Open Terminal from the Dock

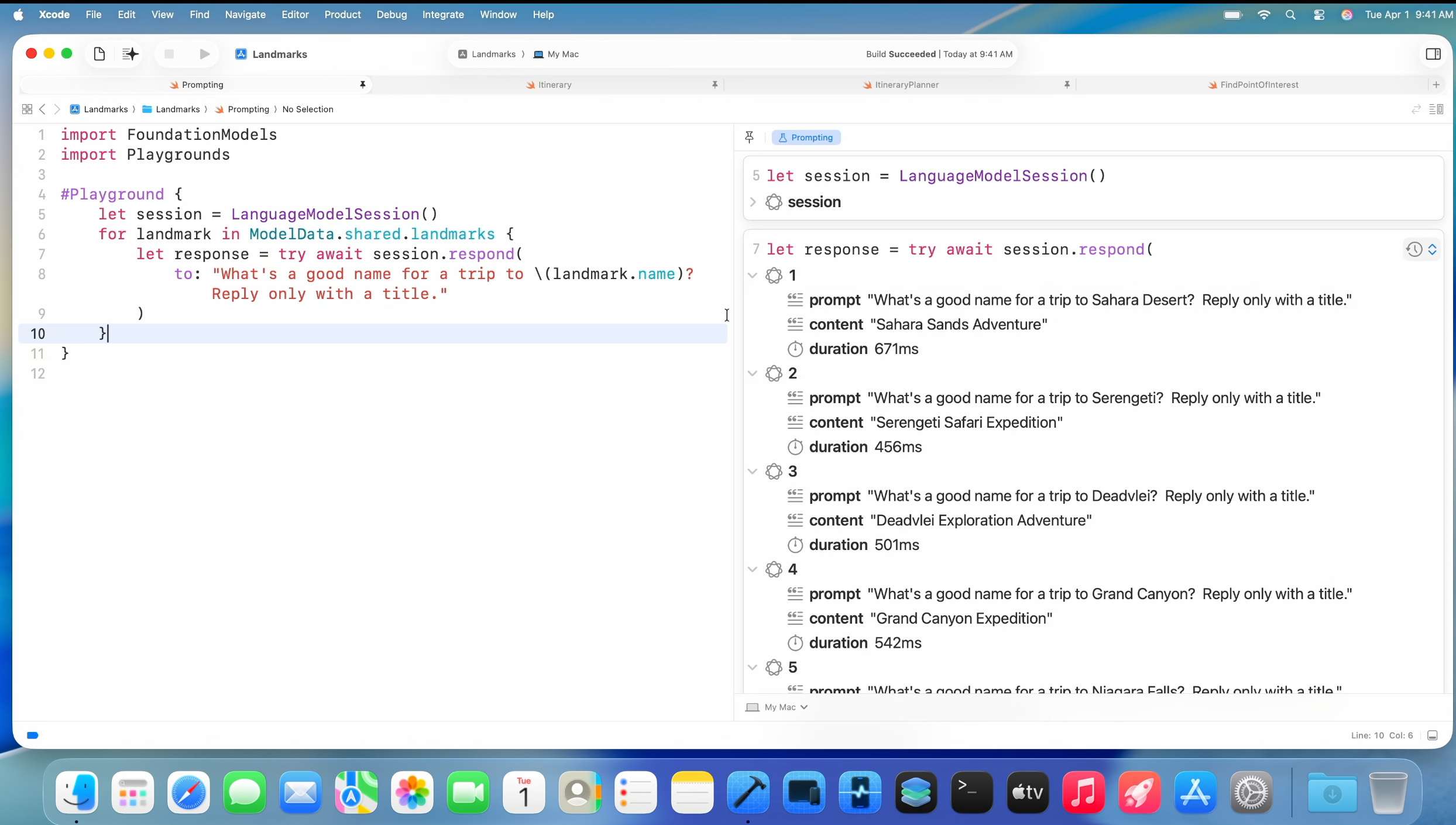[x=971, y=792]
